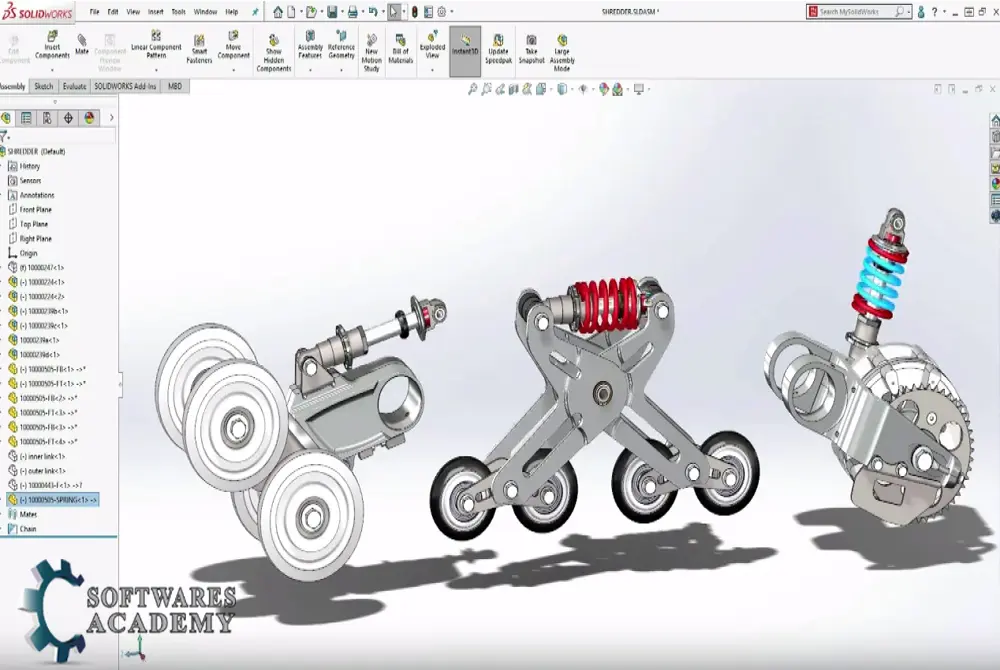The image size is (1000, 670).
Task: Toggle the pin for the menu bar
Action: [256, 11]
